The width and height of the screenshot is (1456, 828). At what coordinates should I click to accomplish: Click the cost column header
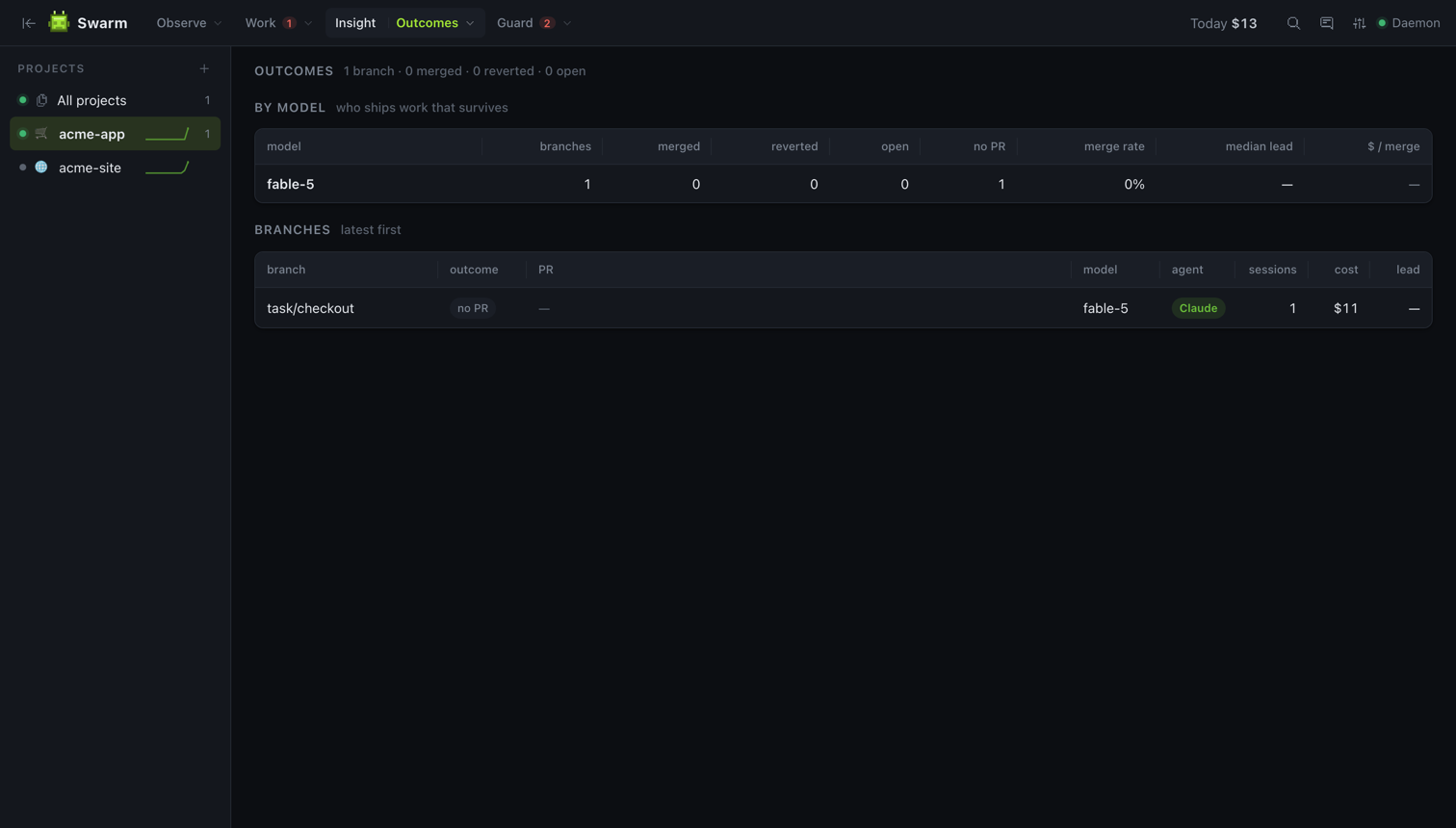coord(1346,270)
